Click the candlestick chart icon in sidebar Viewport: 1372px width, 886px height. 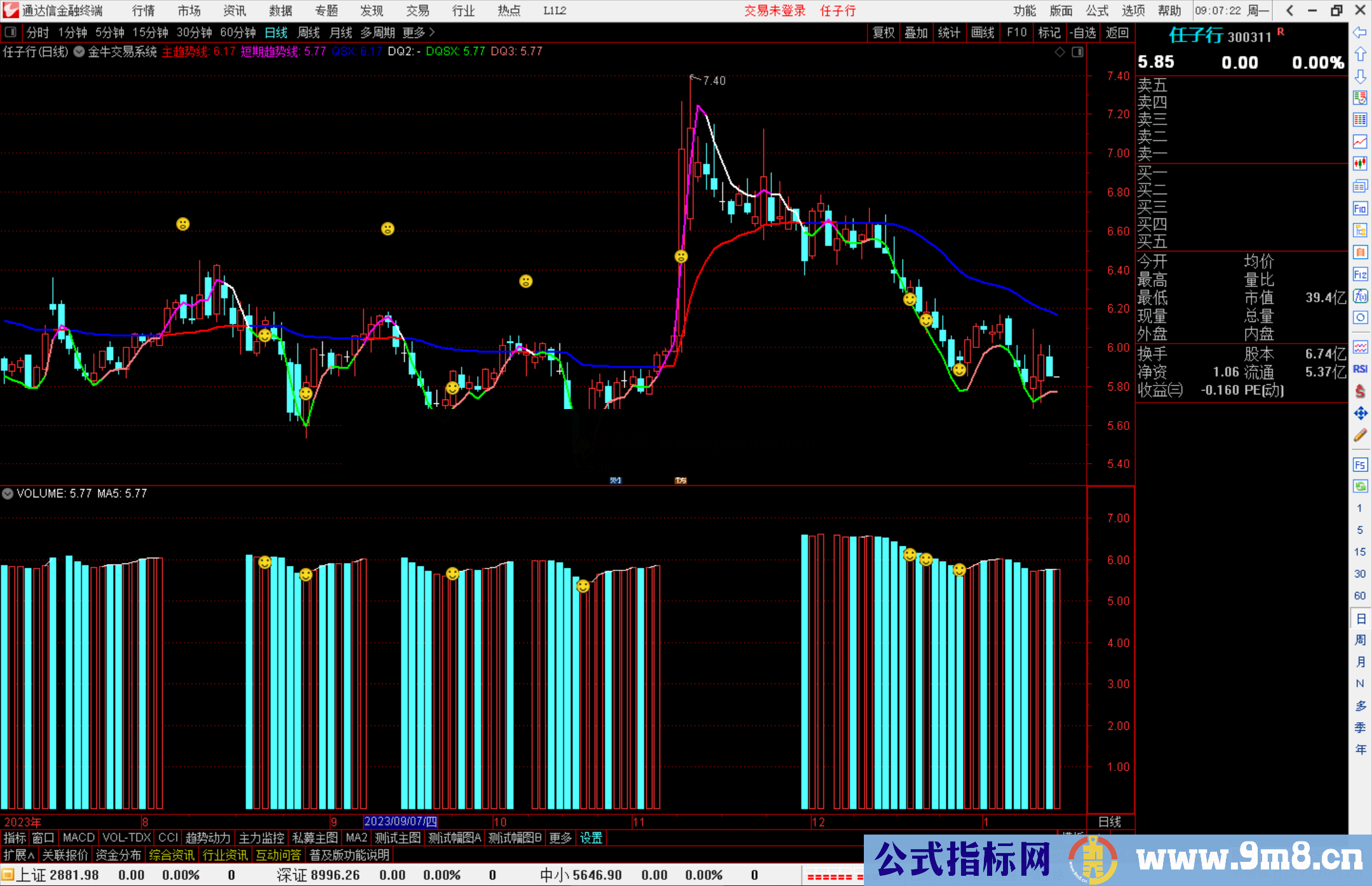[1360, 163]
